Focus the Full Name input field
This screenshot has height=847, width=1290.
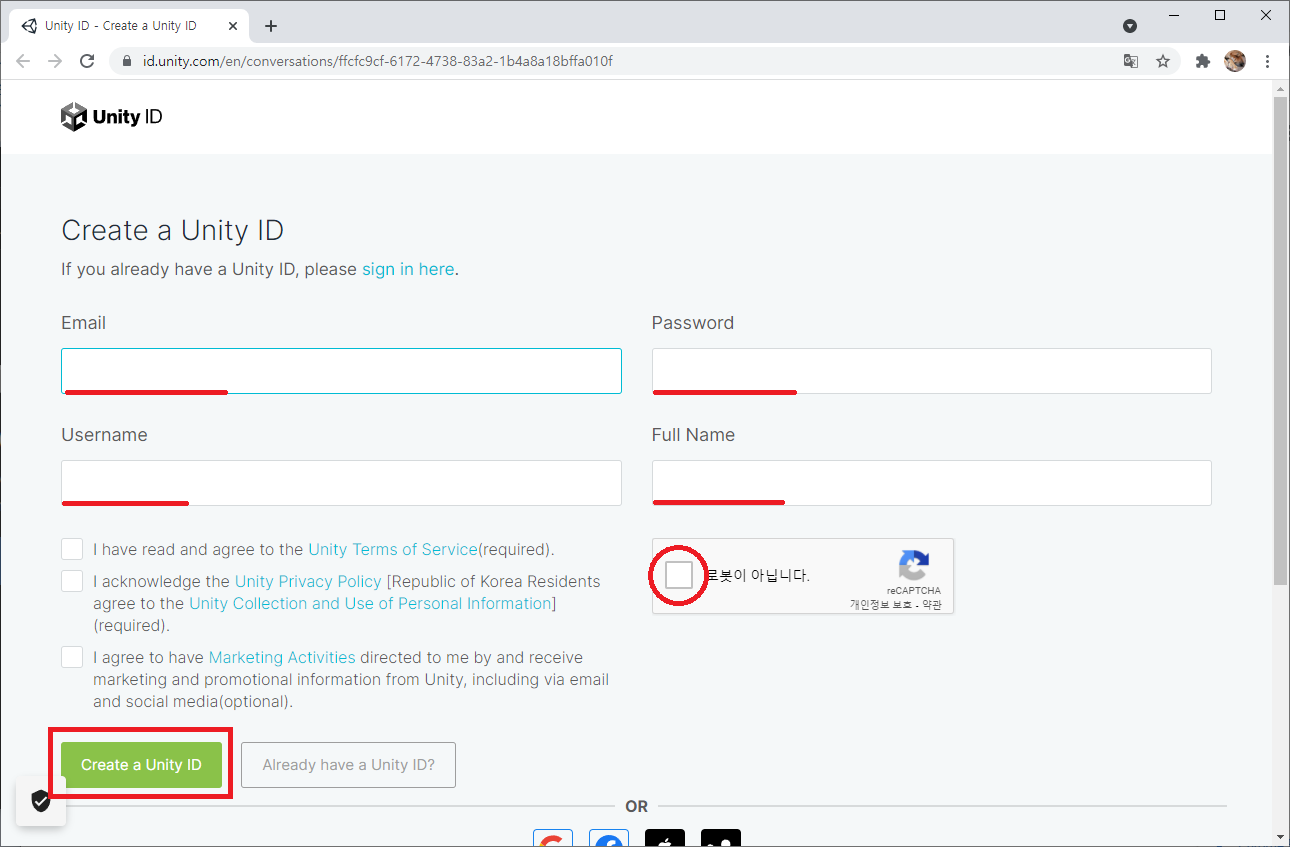coord(932,483)
